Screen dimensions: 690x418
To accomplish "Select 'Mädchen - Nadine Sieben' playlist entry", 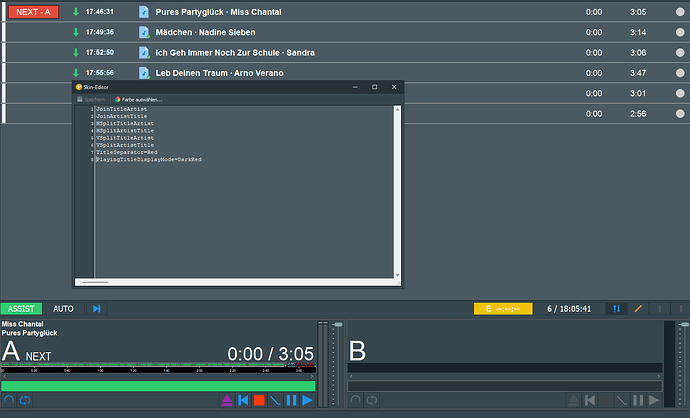I will coord(204,32).
